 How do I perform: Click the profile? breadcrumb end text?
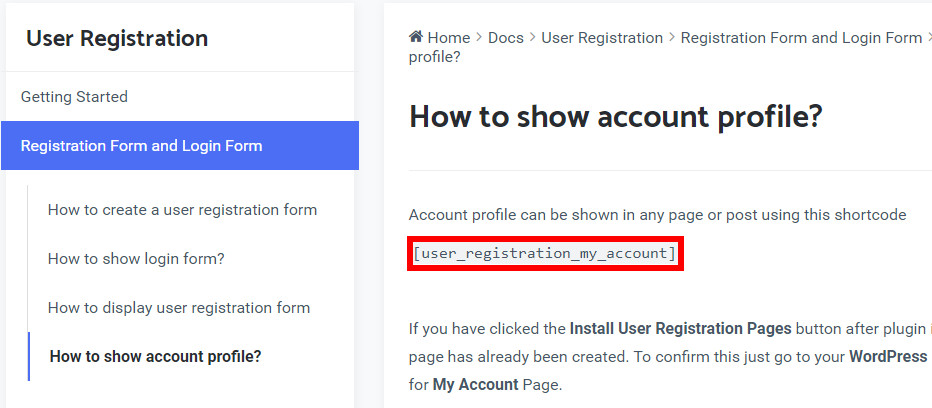click(434, 58)
